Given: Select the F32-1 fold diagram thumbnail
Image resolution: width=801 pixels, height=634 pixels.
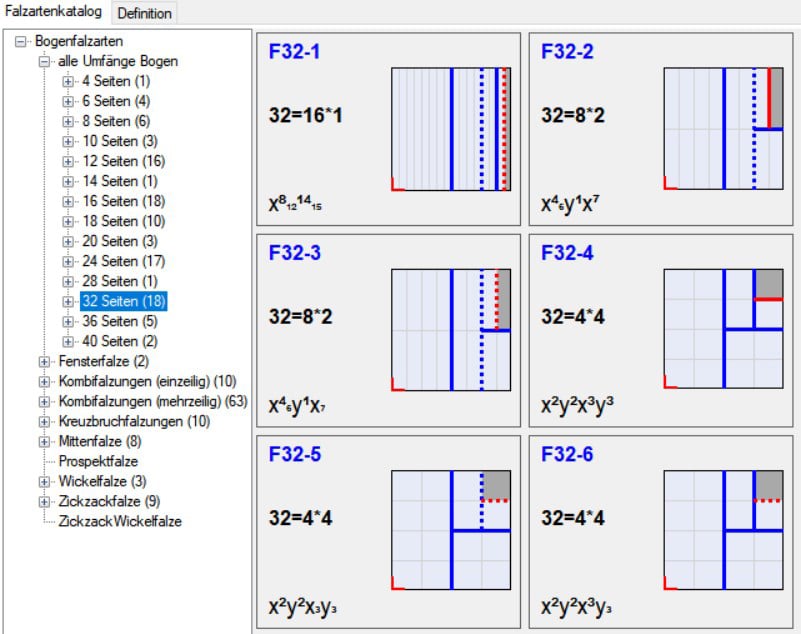Looking at the screenshot, I should (x=451, y=129).
